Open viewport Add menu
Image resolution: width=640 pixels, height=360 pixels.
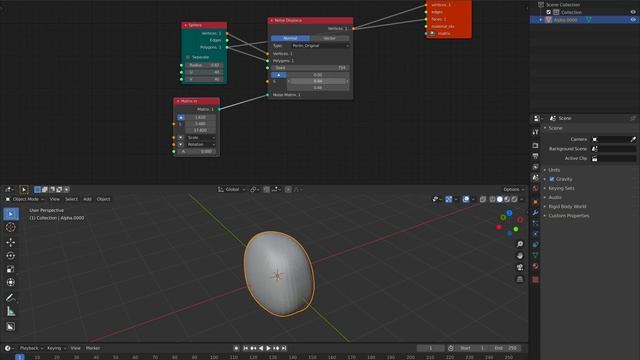[x=87, y=199]
